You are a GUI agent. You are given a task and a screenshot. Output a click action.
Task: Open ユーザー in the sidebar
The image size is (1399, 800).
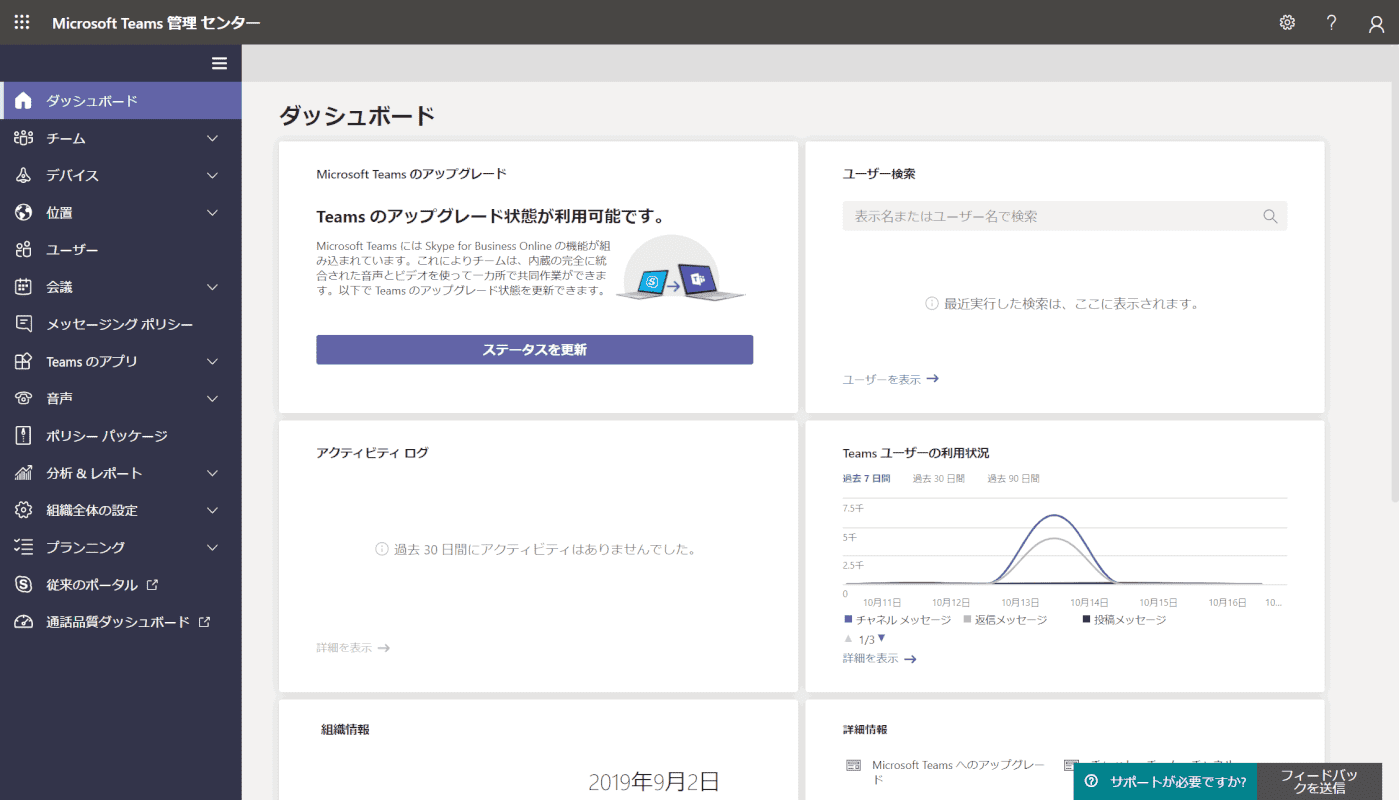click(121, 250)
